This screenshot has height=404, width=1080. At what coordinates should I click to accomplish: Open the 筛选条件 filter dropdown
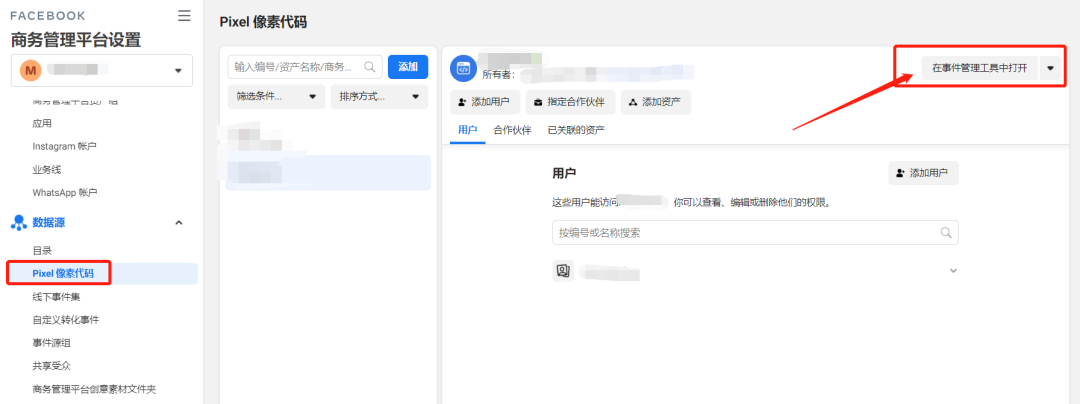point(276,97)
